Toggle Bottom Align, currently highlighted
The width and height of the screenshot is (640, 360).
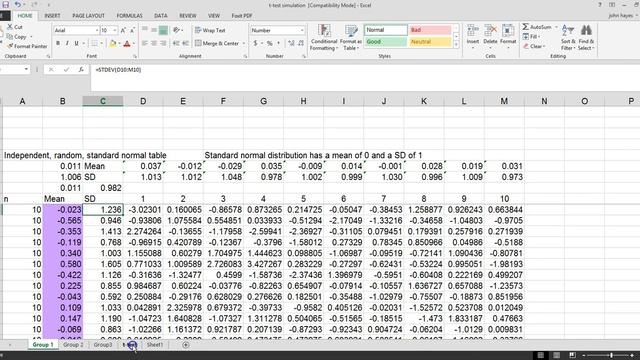pos(163,30)
